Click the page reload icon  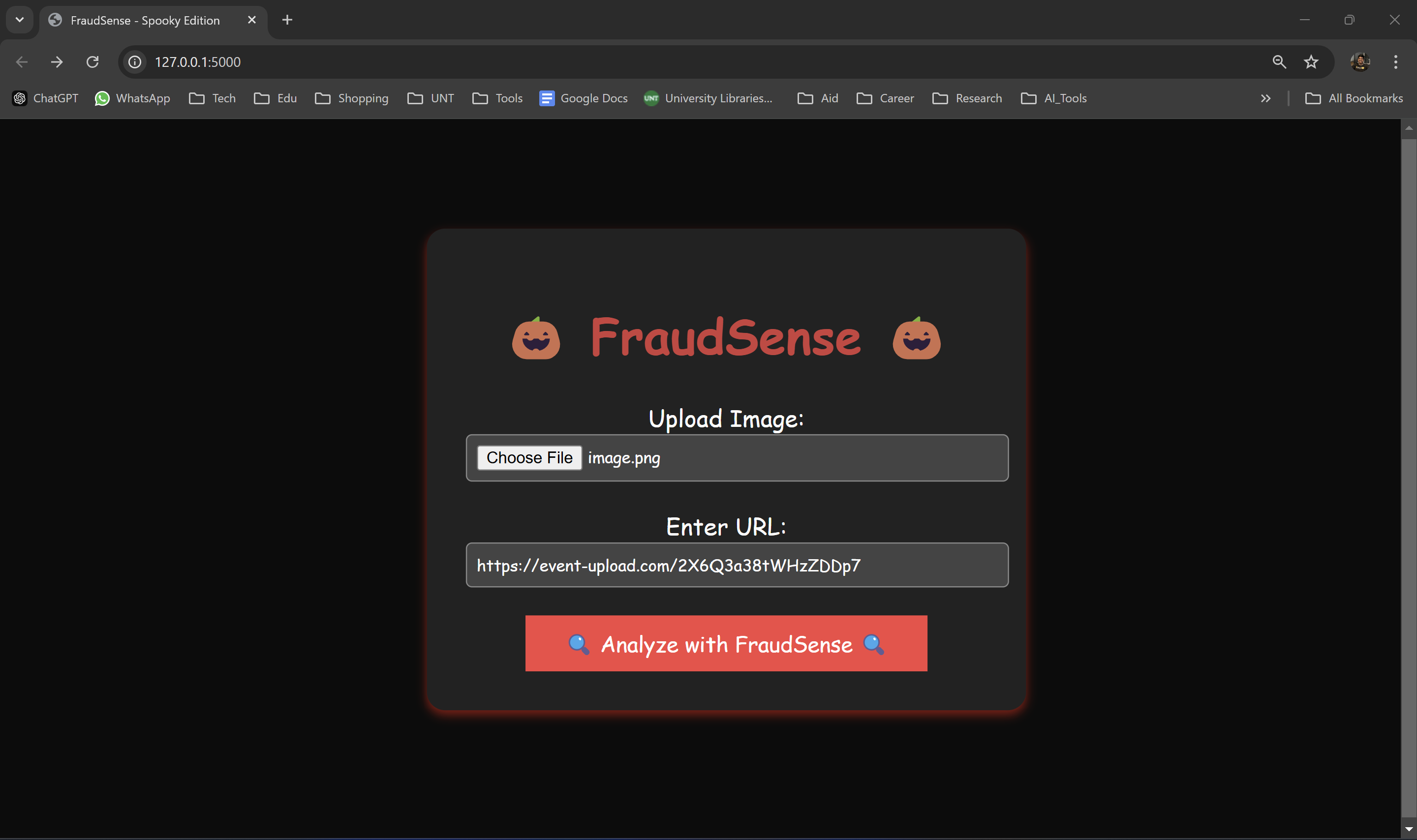click(x=92, y=61)
